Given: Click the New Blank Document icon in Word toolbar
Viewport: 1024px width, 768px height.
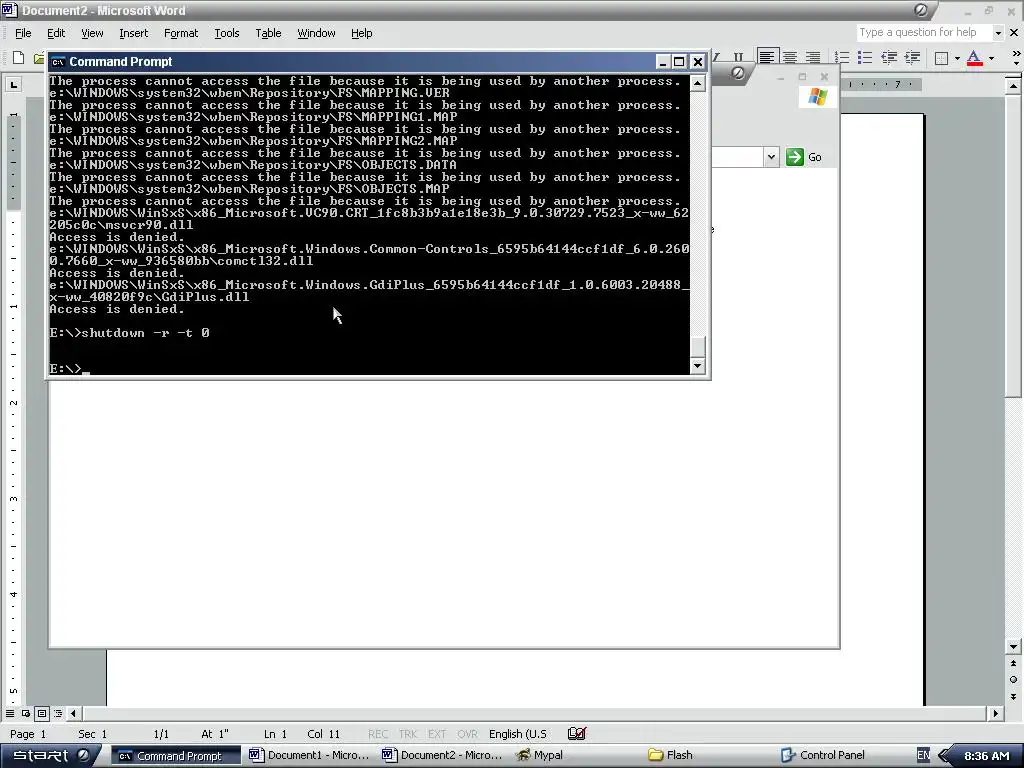Looking at the screenshot, I should (18, 57).
